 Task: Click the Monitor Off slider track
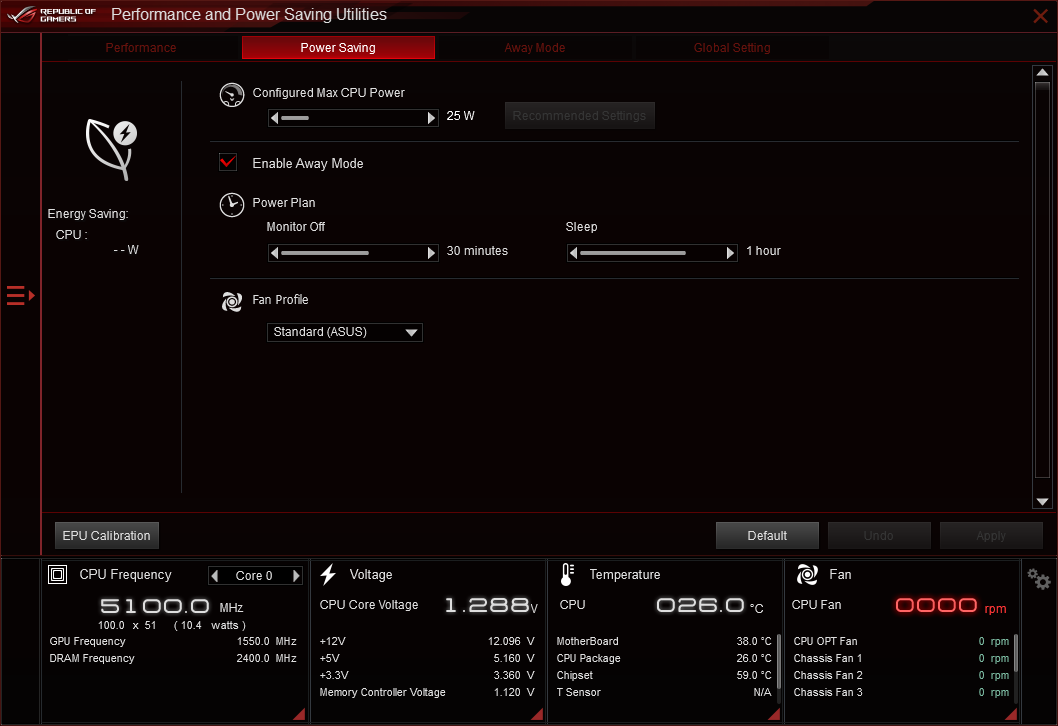pos(353,253)
